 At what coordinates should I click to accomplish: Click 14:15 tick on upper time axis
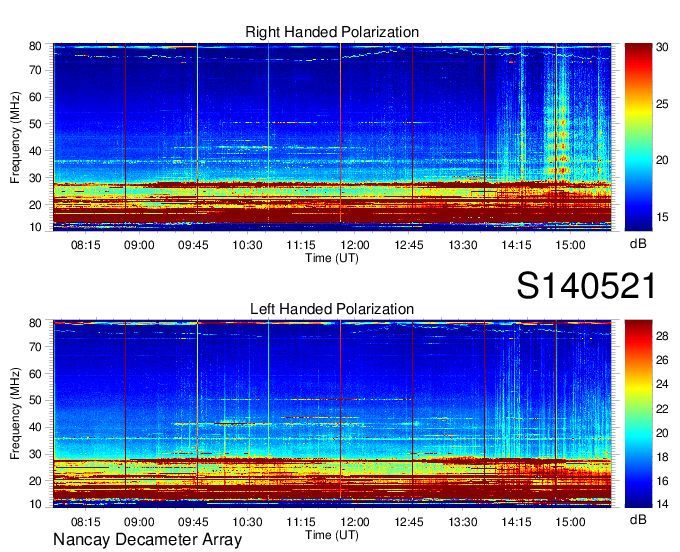click(x=517, y=245)
